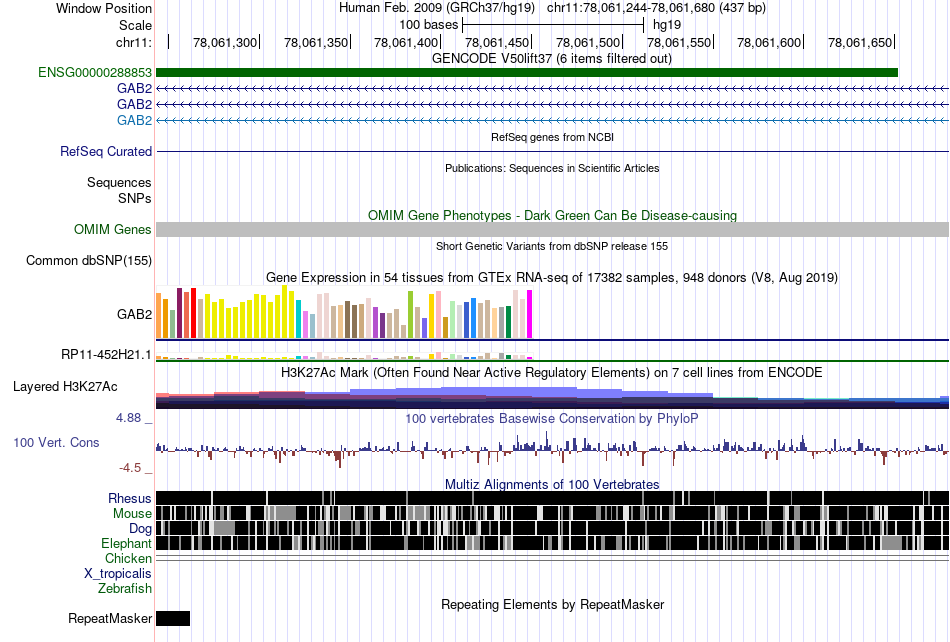Click the PhyloP conservation wiggle graph

click(553, 449)
